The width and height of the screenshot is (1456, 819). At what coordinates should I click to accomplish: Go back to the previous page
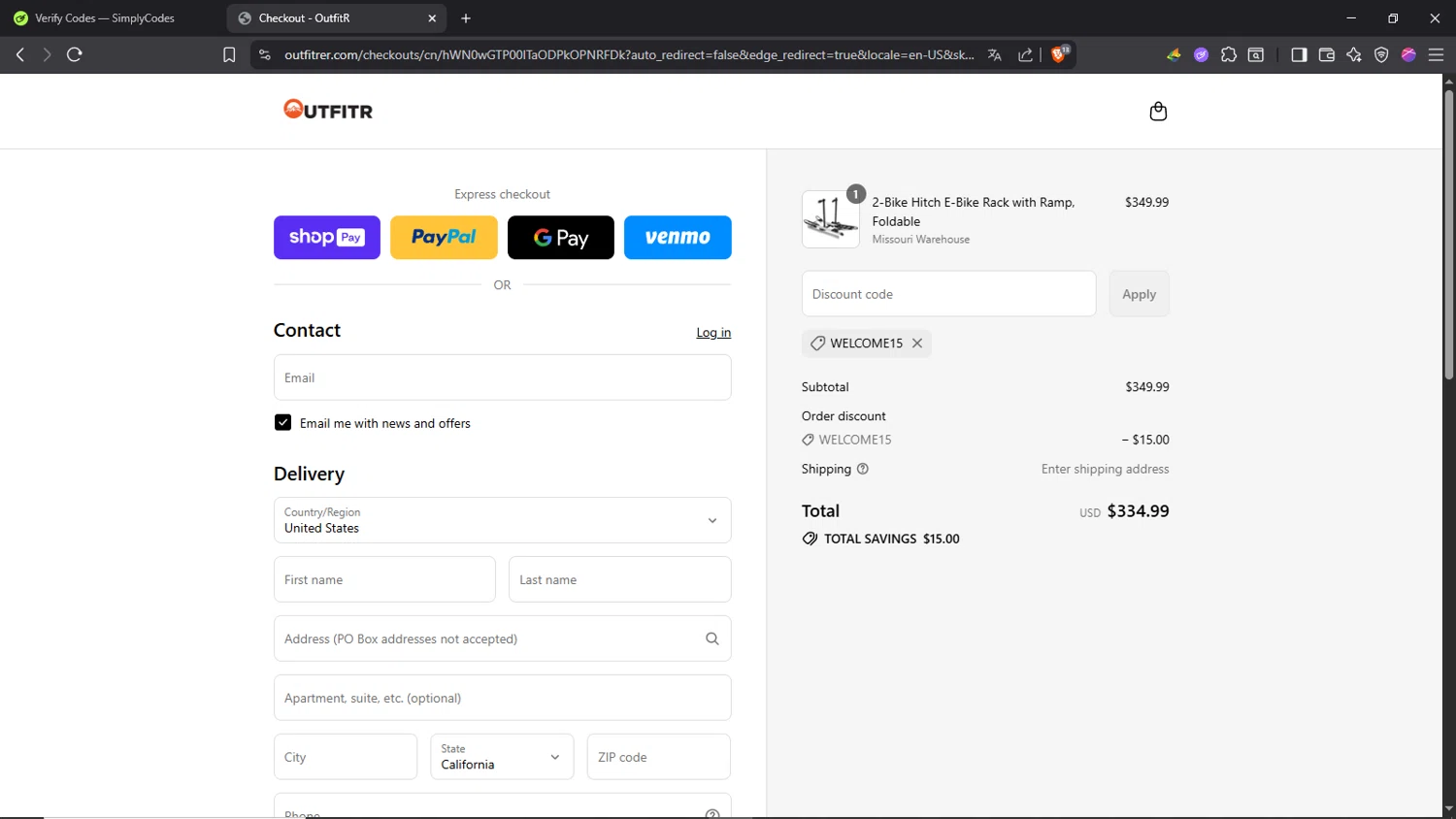19,55
